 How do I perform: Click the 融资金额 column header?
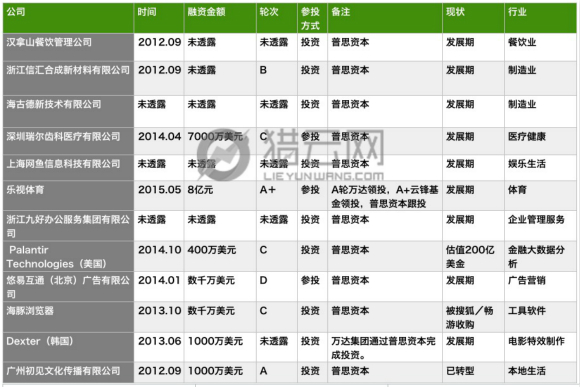tap(220, 18)
